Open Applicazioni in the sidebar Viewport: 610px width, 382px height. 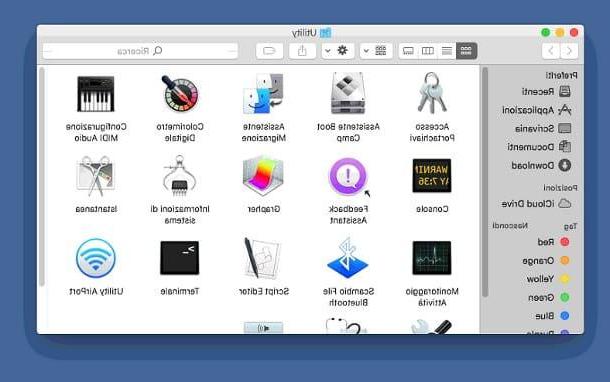[536, 110]
